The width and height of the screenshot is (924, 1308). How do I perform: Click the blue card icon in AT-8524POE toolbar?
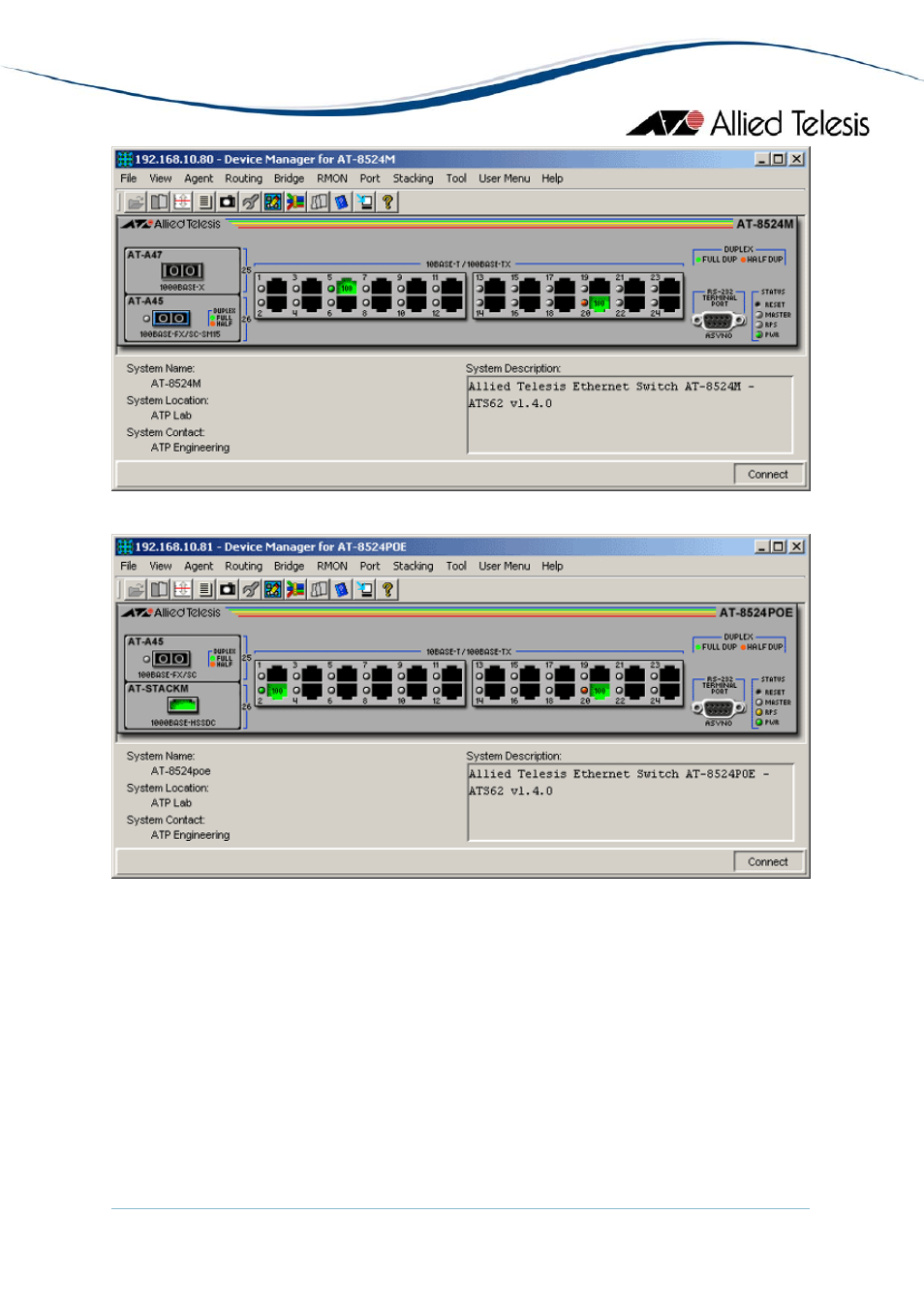tap(341, 589)
